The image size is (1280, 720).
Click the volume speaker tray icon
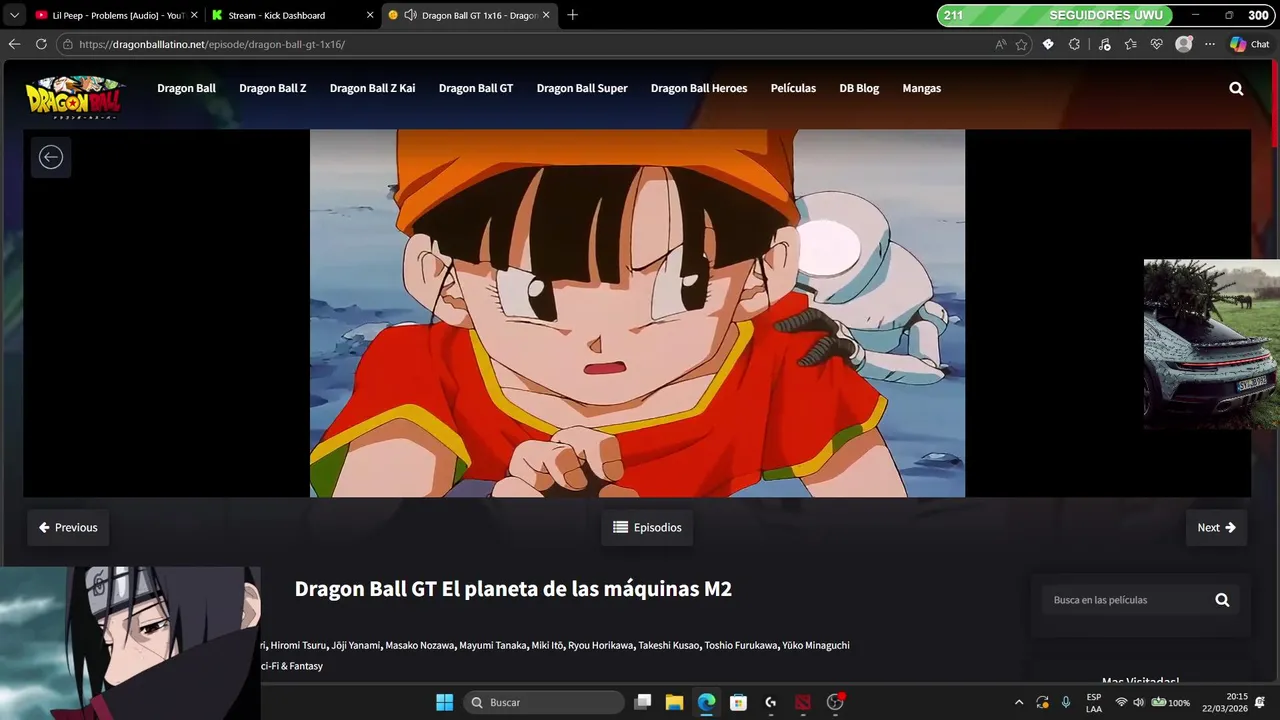[x=1138, y=702]
